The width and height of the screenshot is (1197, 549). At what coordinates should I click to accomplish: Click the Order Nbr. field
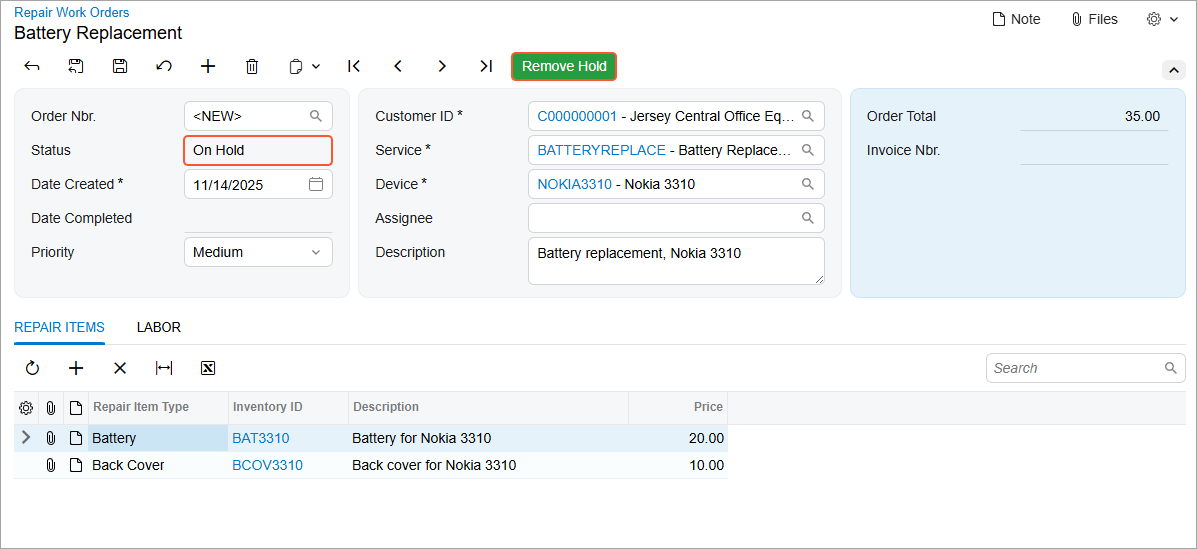tap(258, 116)
